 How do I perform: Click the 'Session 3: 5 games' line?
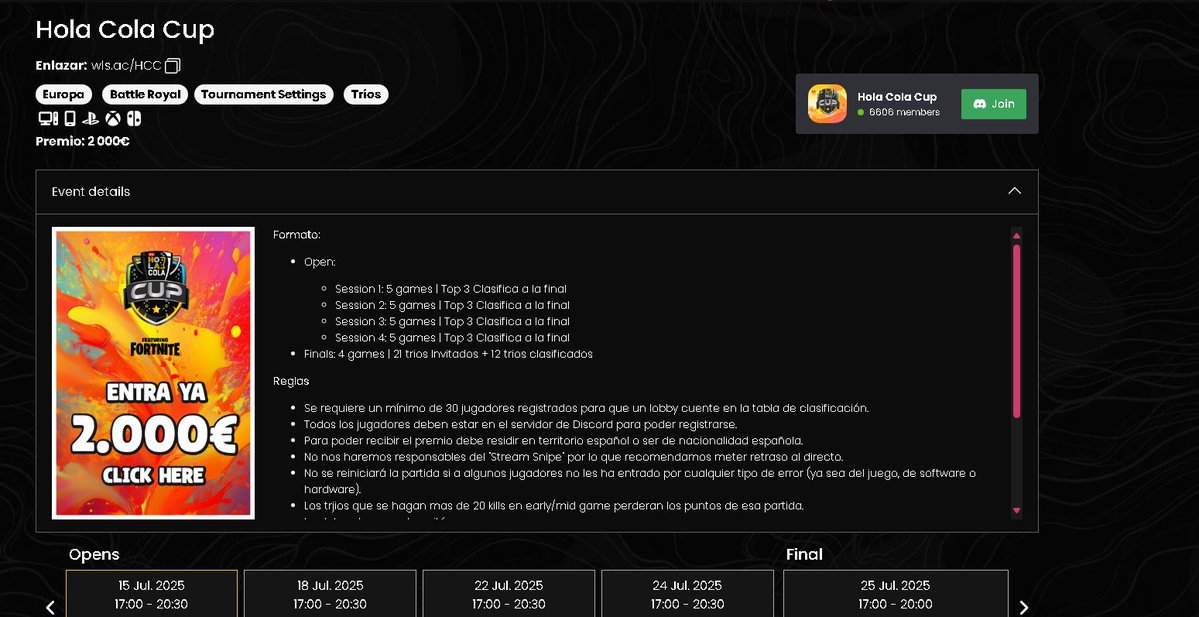click(452, 321)
